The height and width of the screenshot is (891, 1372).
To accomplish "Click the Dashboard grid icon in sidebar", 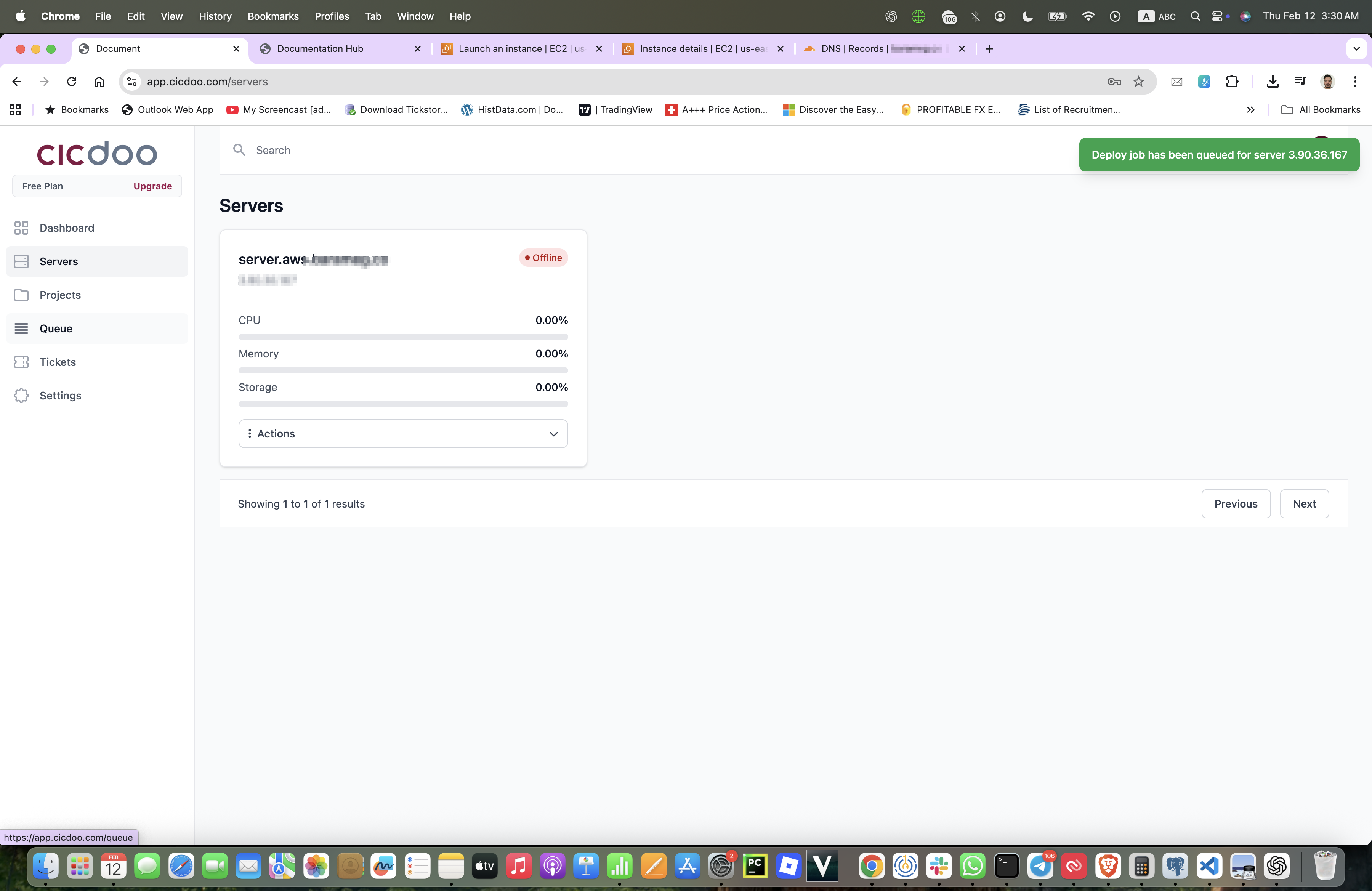I will click(21, 228).
